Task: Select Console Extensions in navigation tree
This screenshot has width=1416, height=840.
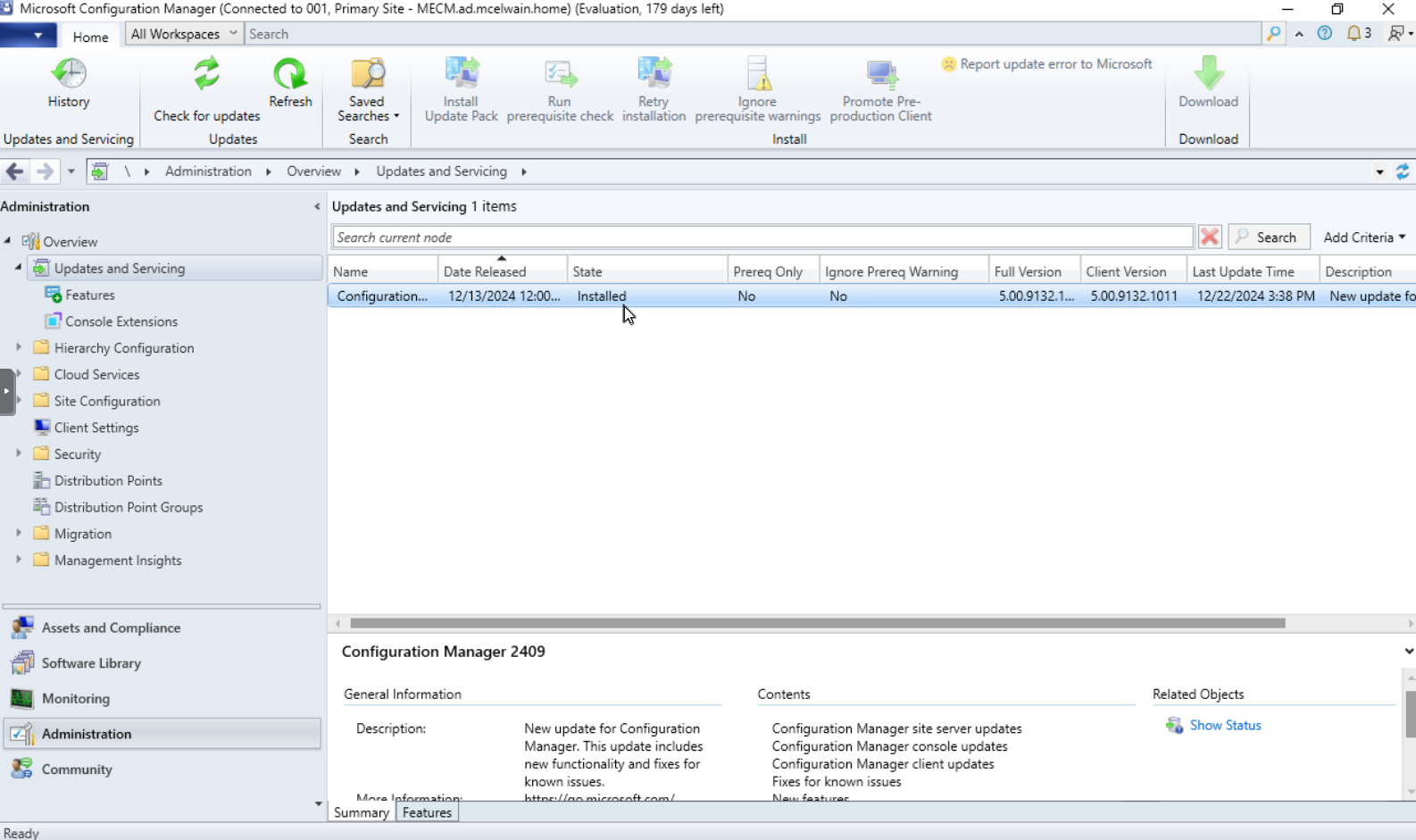Action: click(121, 321)
